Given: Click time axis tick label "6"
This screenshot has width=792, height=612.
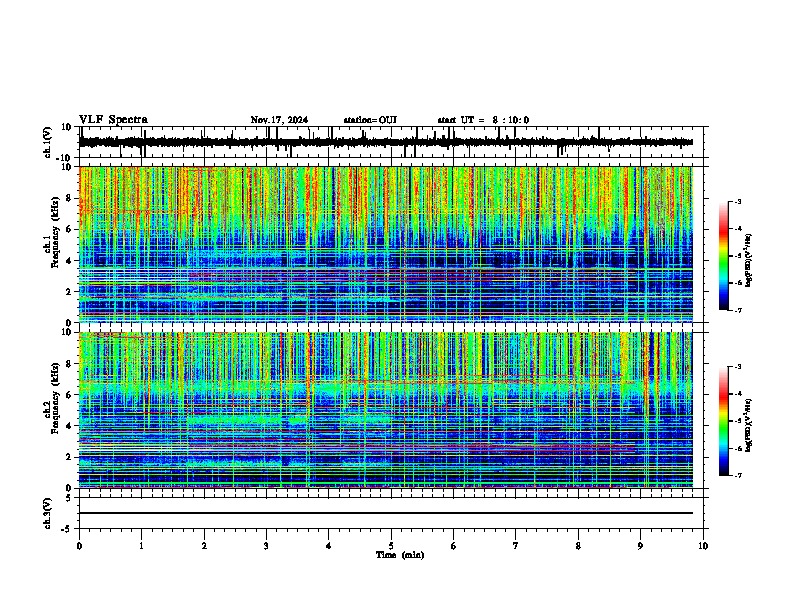Looking at the screenshot, I should point(454,546).
